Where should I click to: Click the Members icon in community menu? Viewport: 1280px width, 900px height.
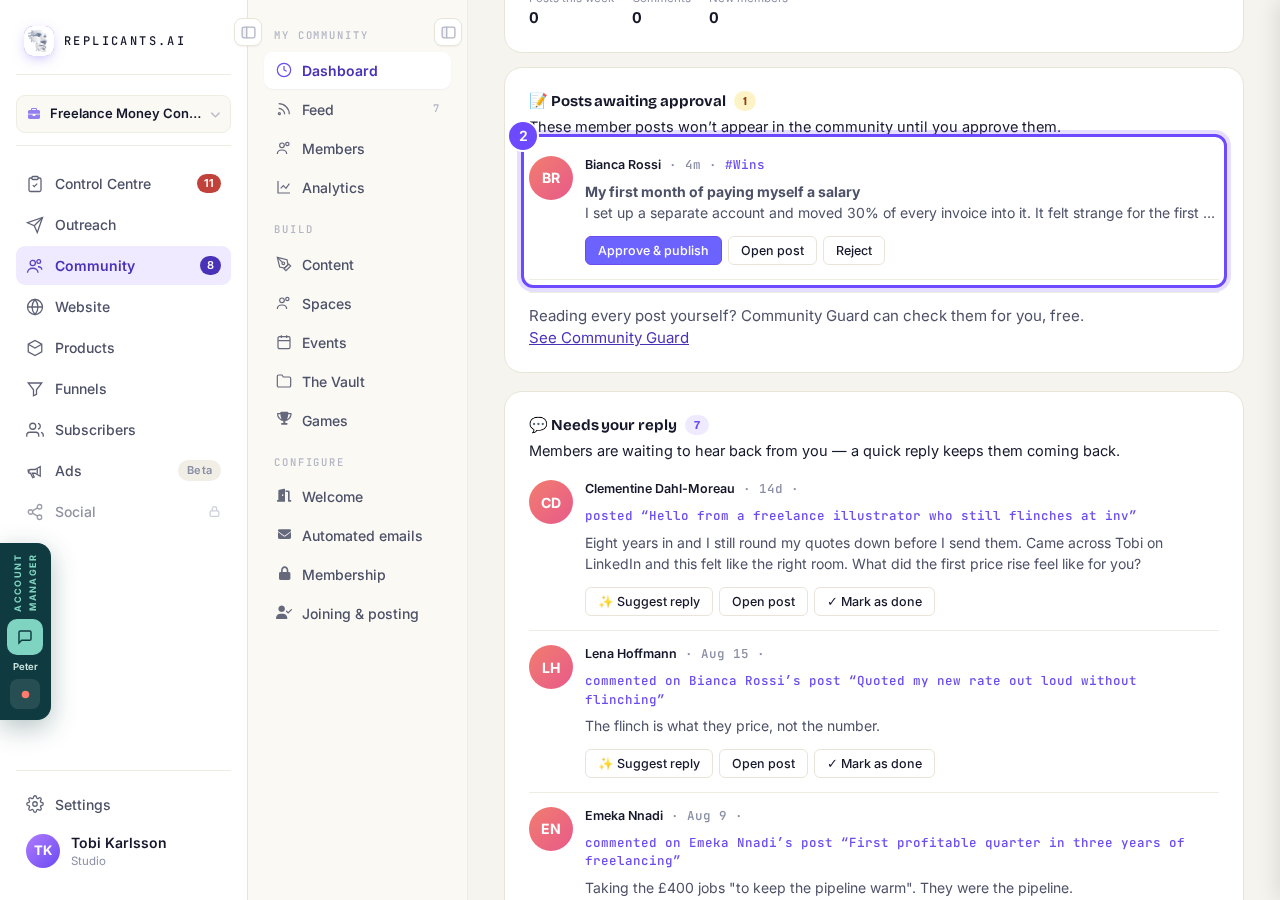[x=284, y=148]
